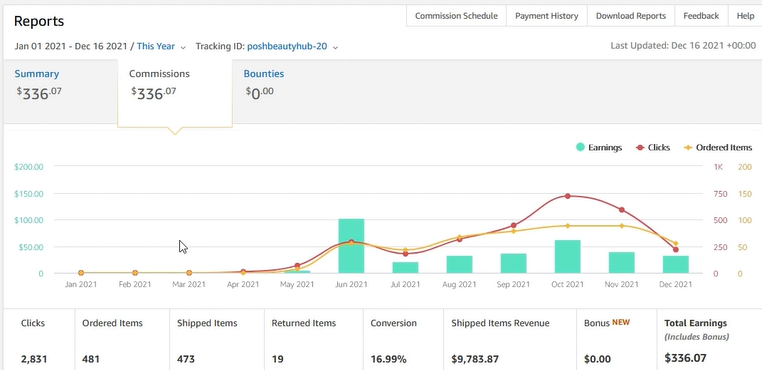Click the Nov 2021 clicks data point
This screenshot has height=370, width=762.
point(622,210)
